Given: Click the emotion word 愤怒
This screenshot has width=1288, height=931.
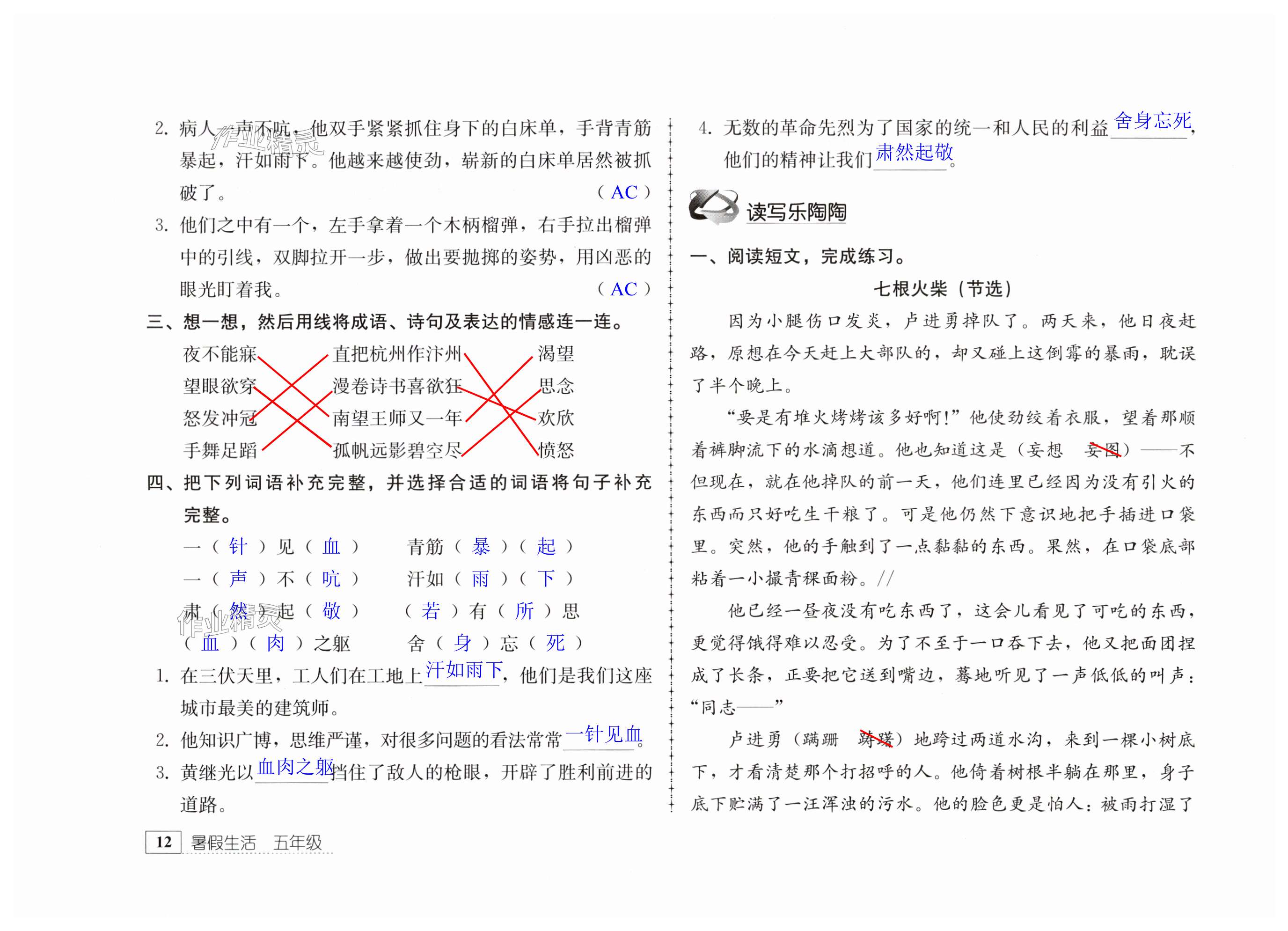Looking at the screenshot, I should (556, 450).
